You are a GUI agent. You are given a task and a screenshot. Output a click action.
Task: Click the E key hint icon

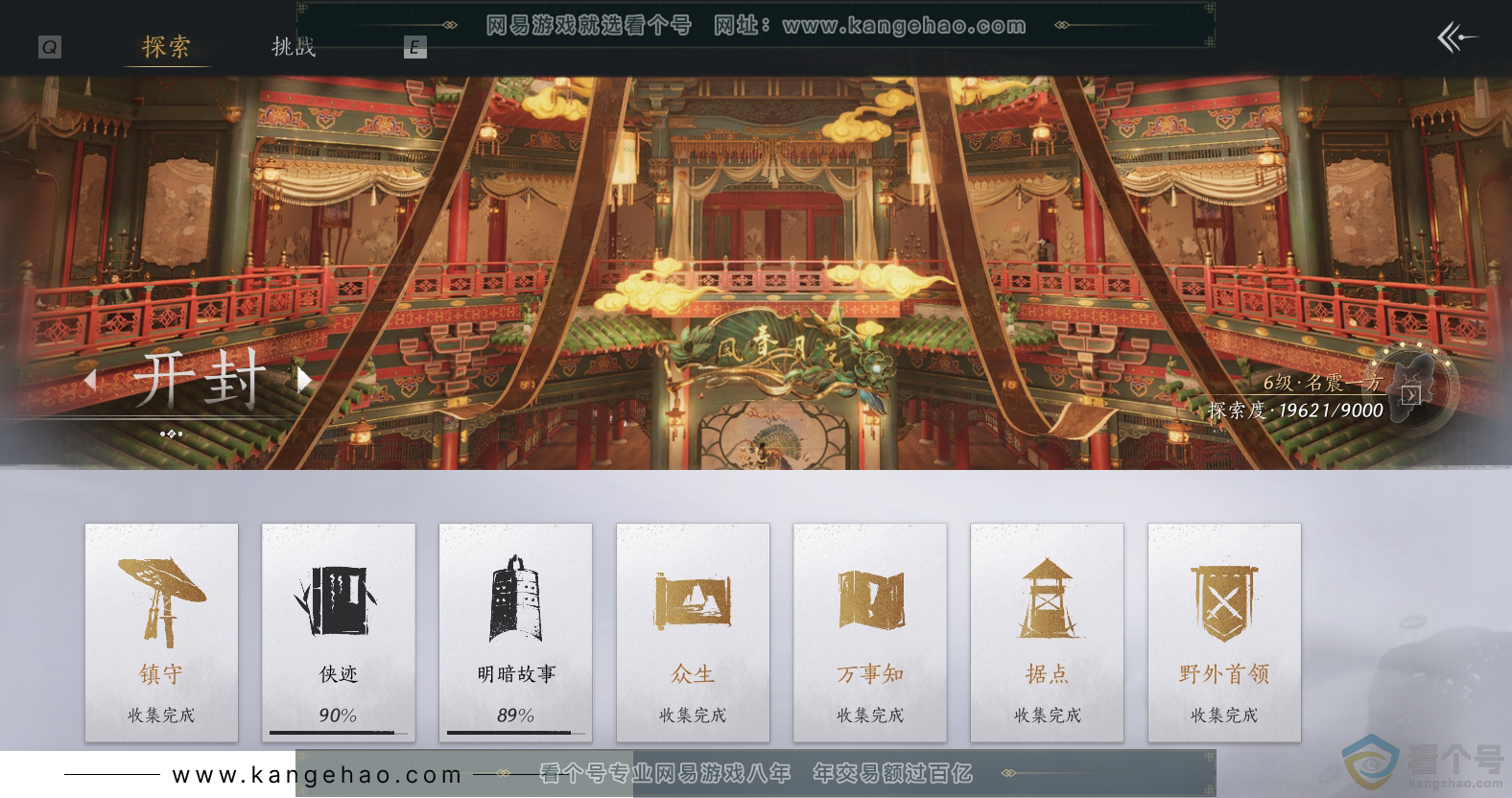(414, 47)
